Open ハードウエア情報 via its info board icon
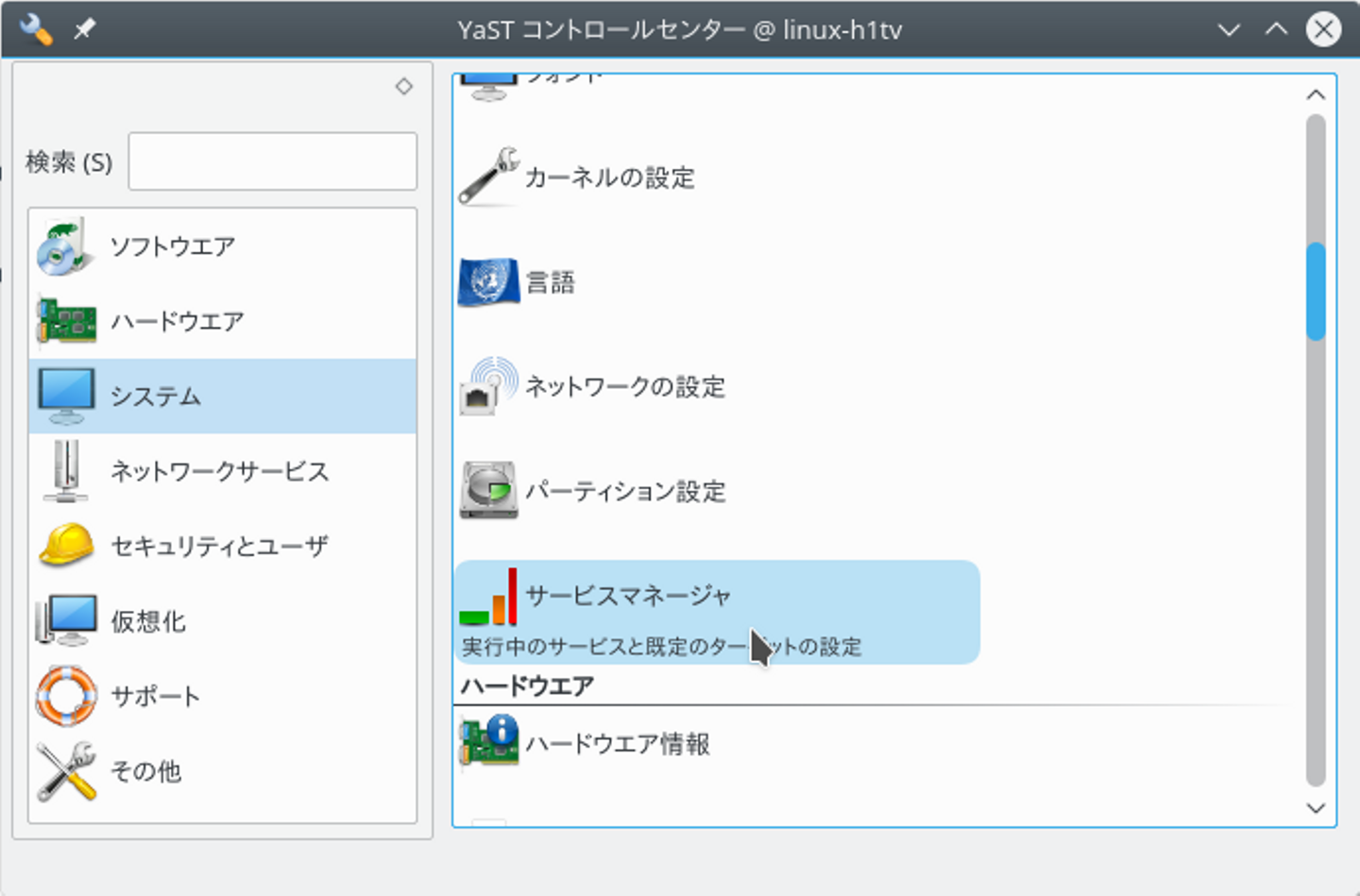 [488, 743]
